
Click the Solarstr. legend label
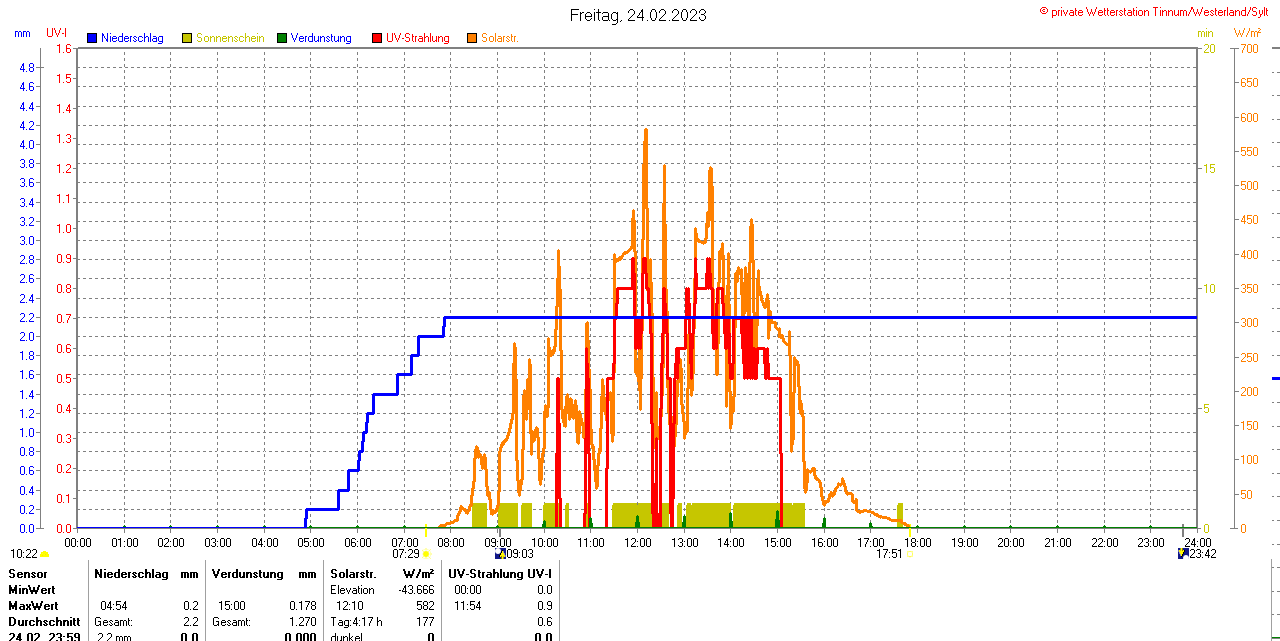coord(499,38)
